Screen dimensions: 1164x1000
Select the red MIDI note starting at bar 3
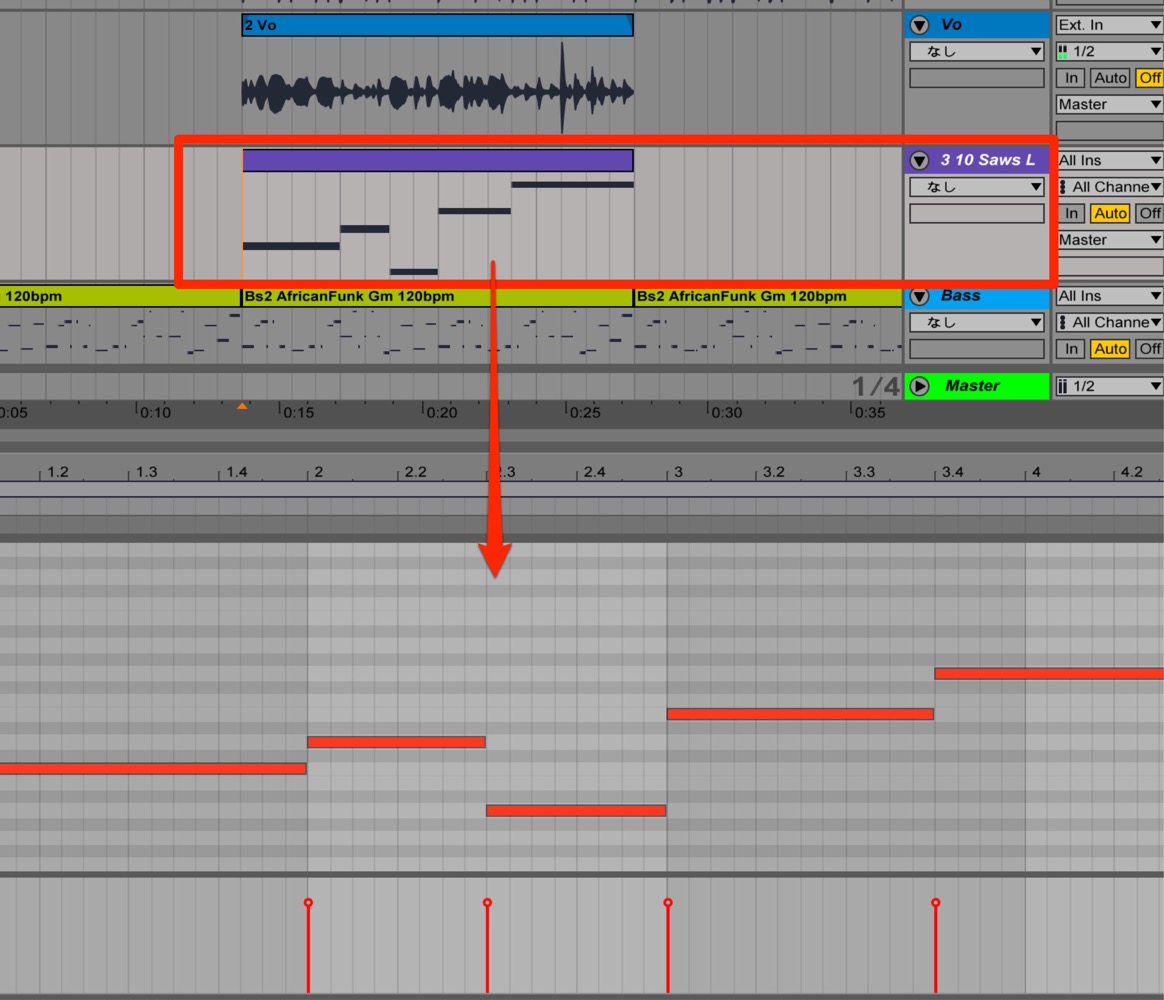coord(800,714)
